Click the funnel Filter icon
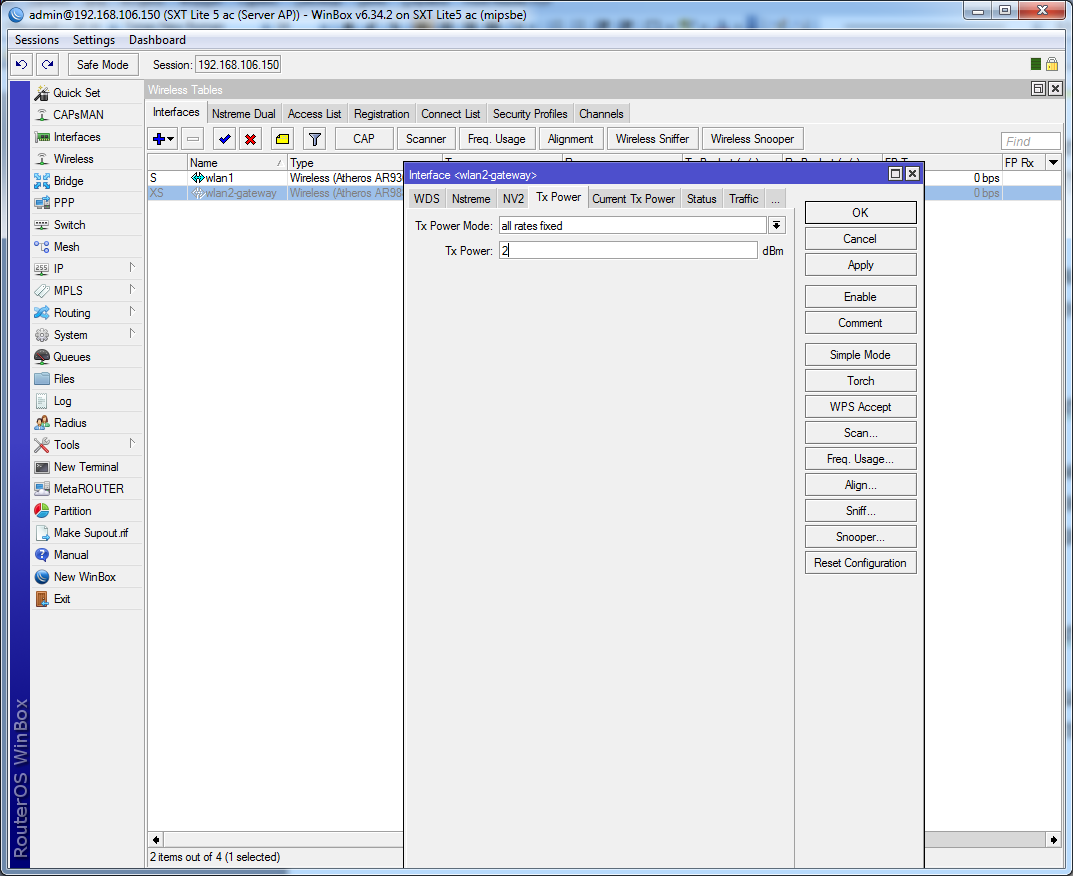The width and height of the screenshot is (1073, 876). 314,139
